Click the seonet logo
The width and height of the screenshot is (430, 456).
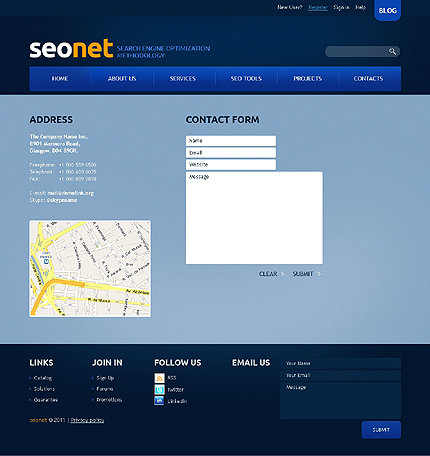click(x=71, y=49)
